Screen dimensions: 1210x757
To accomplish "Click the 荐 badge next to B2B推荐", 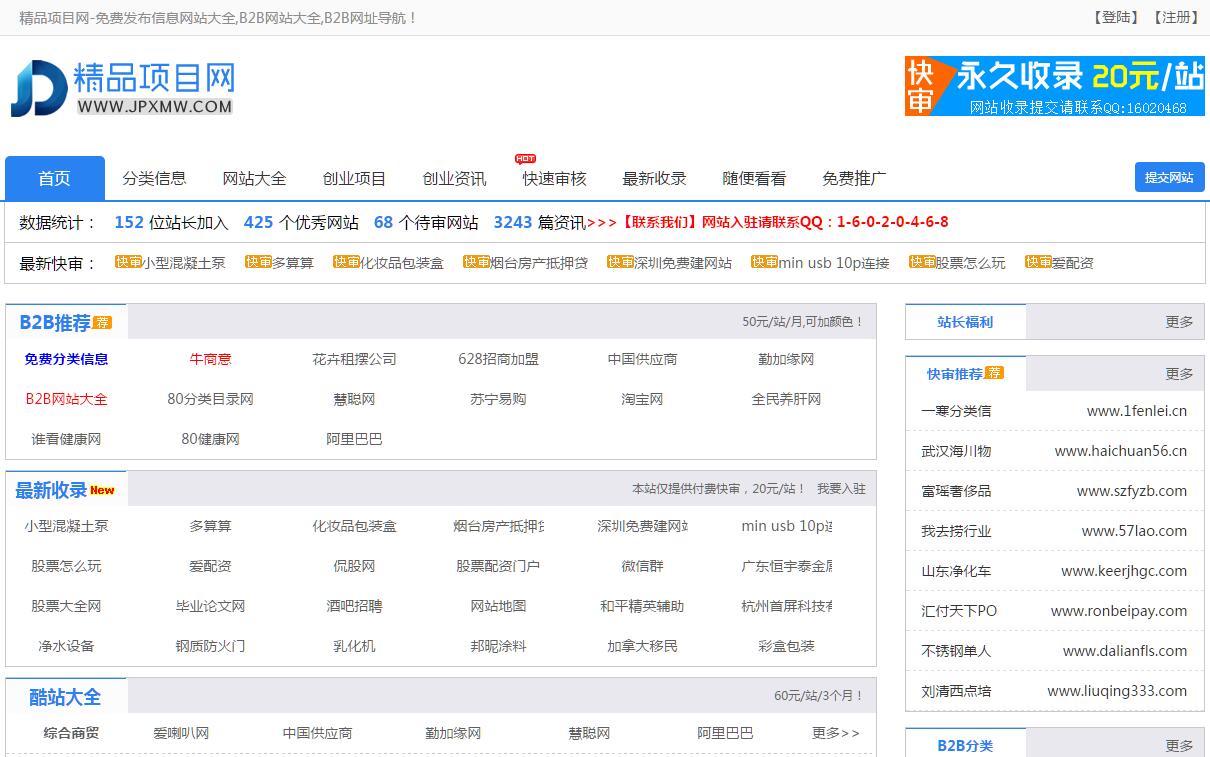I will tap(102, 322).
